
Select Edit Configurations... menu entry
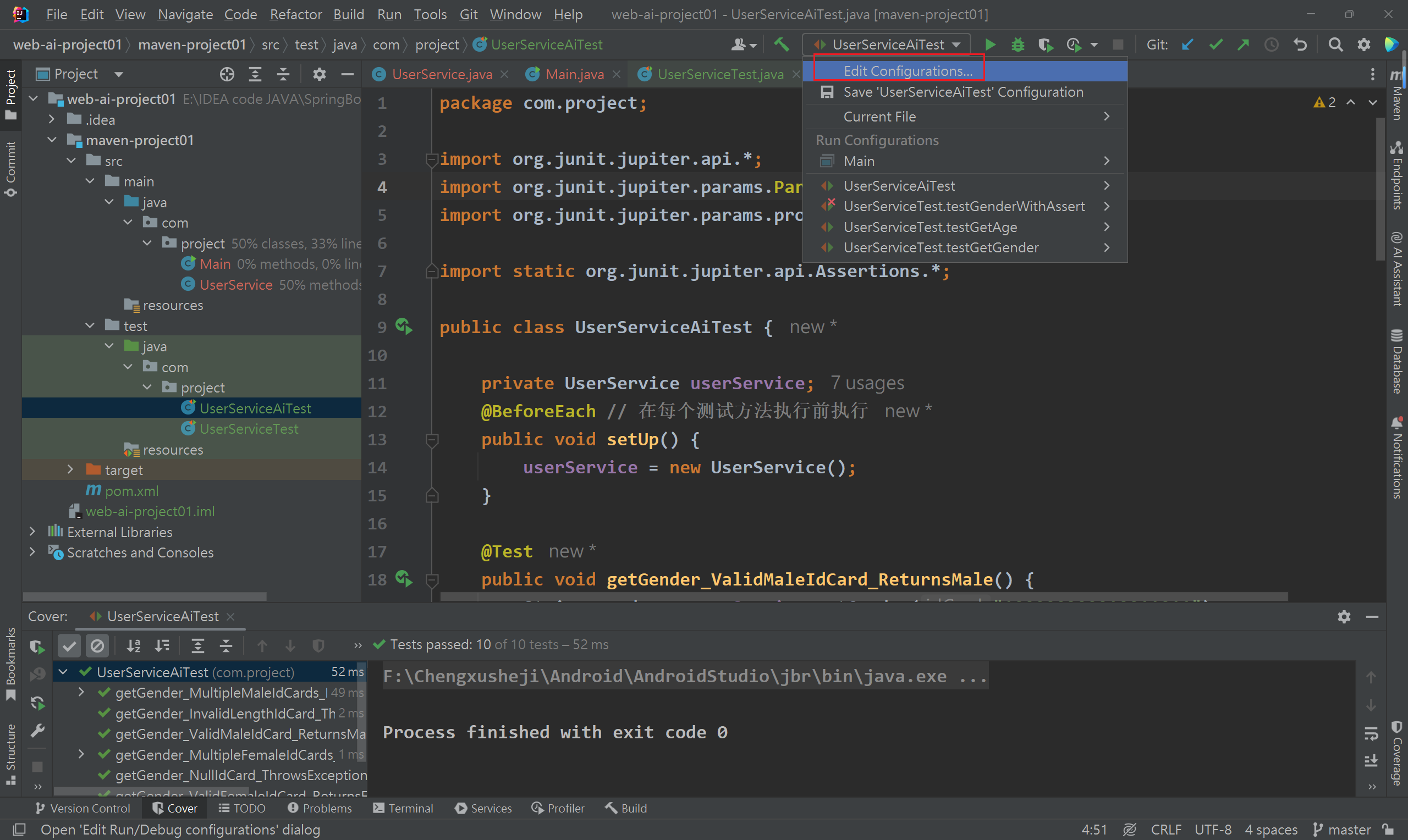pos(908,71)
